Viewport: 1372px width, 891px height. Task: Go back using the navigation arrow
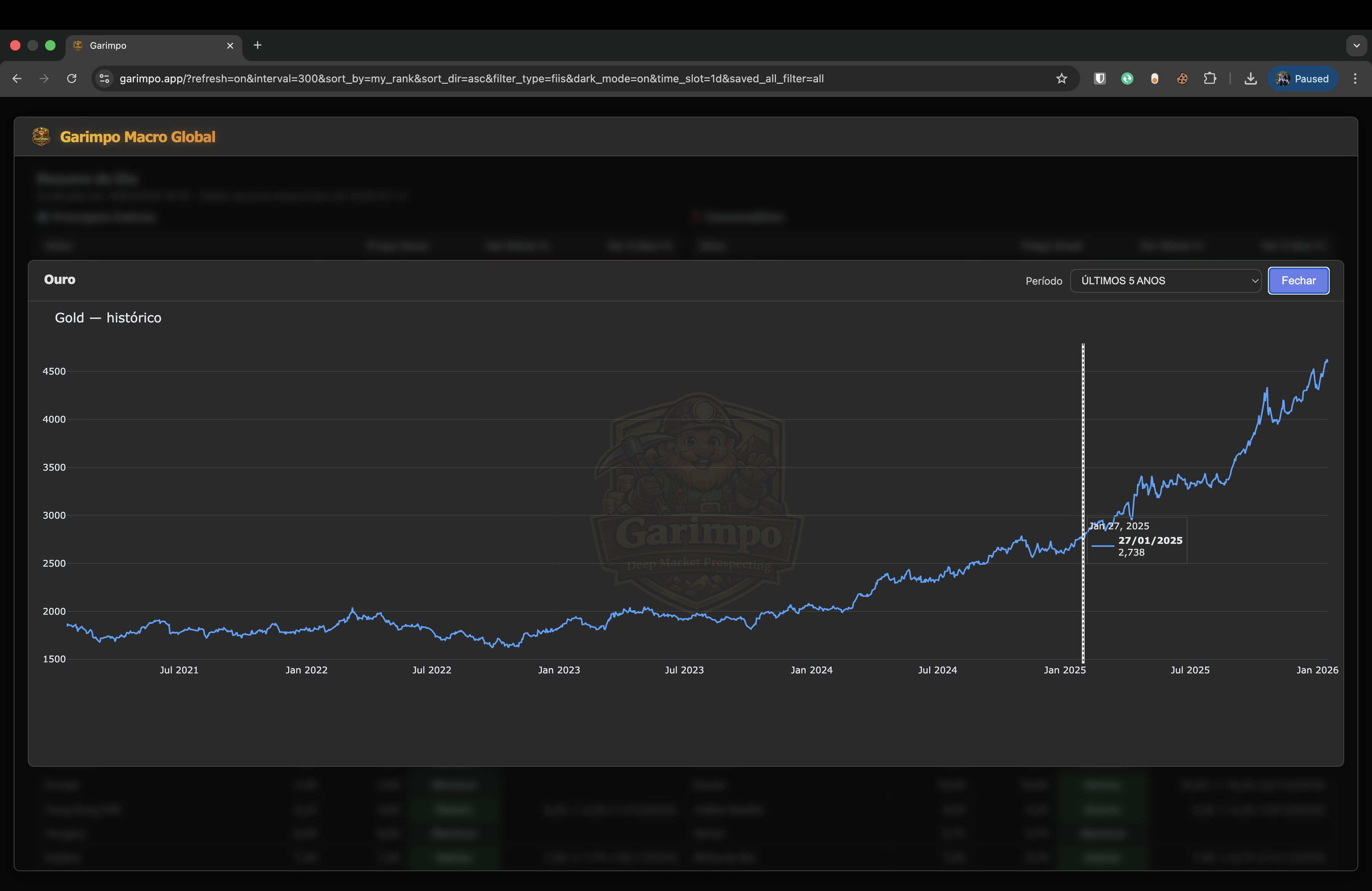point(16,79)
